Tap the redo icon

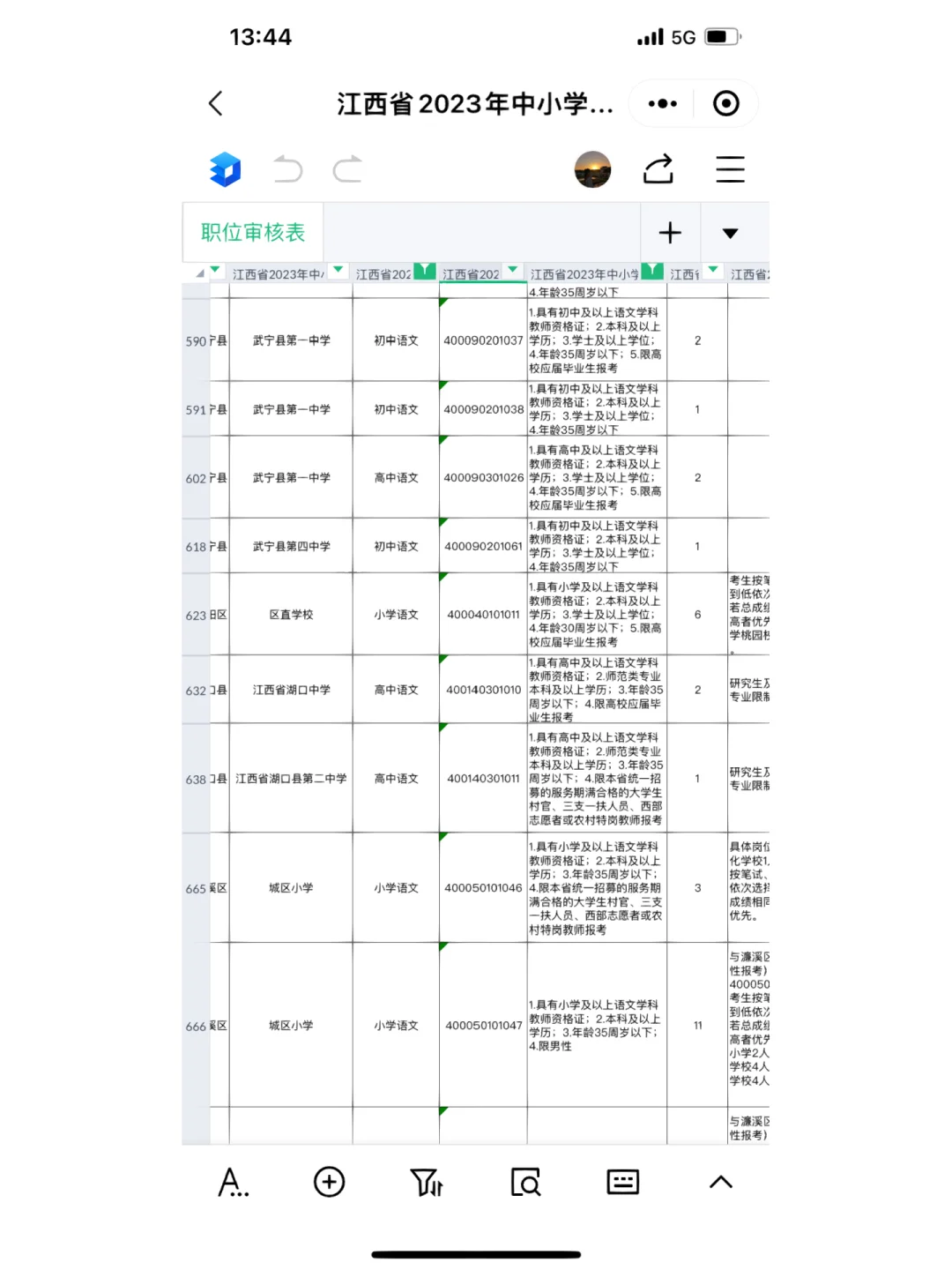tap(347, 169)
